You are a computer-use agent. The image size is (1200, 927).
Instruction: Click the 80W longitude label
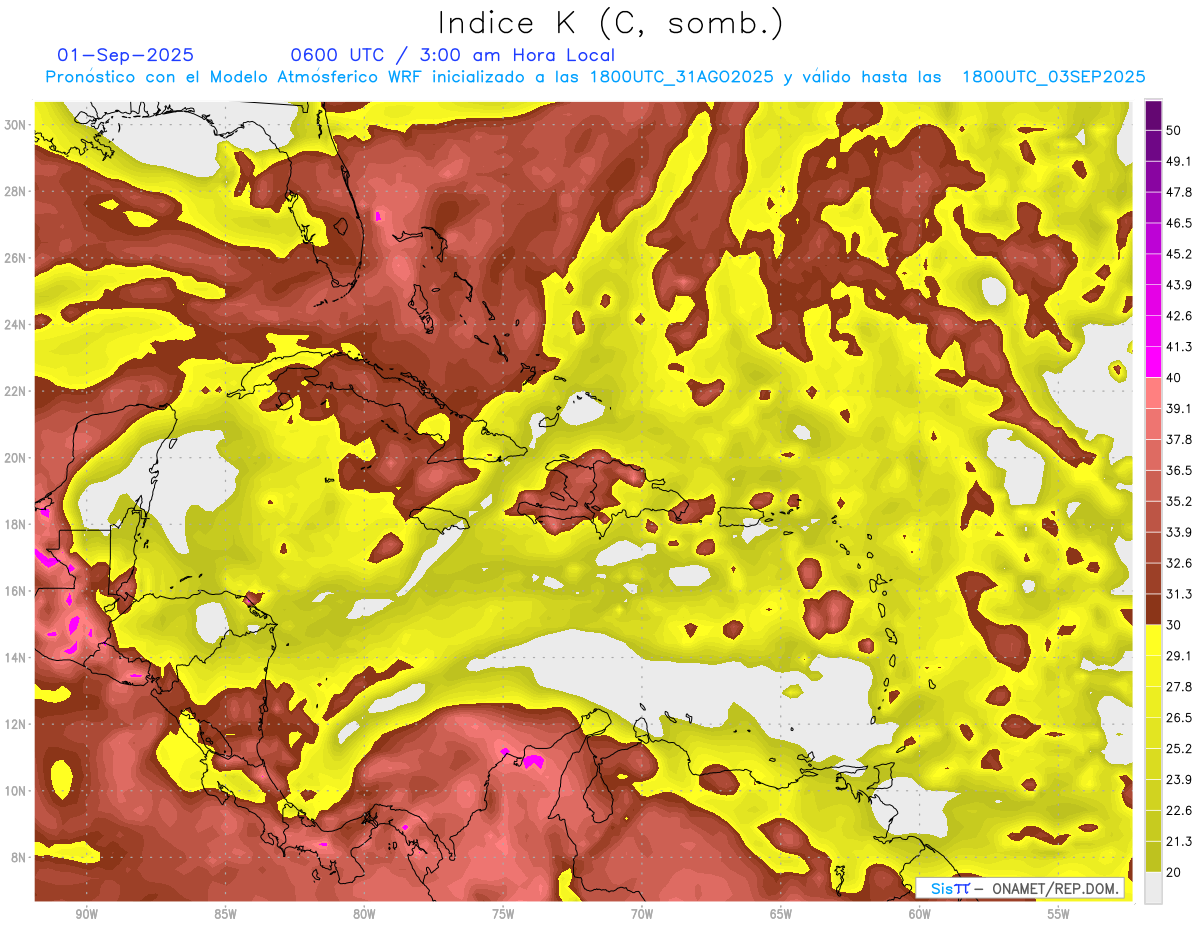[x=364, y=914]
